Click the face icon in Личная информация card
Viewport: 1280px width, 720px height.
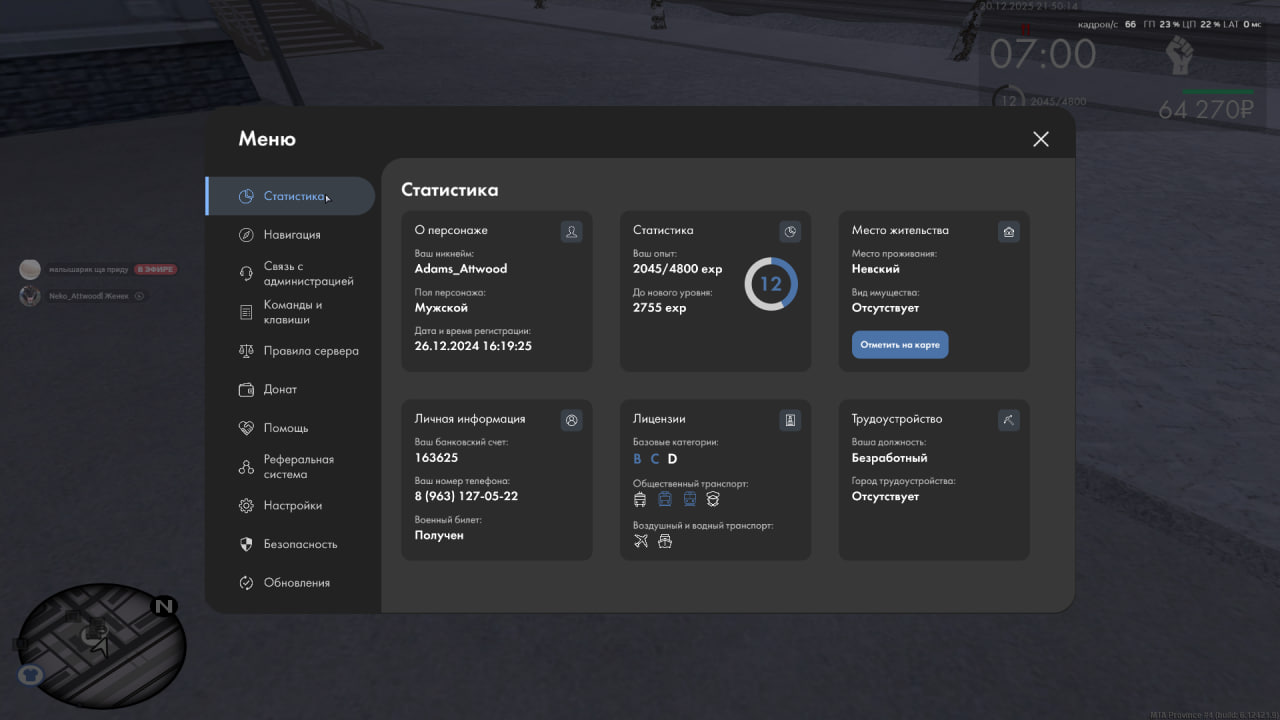tap(571, 421)
